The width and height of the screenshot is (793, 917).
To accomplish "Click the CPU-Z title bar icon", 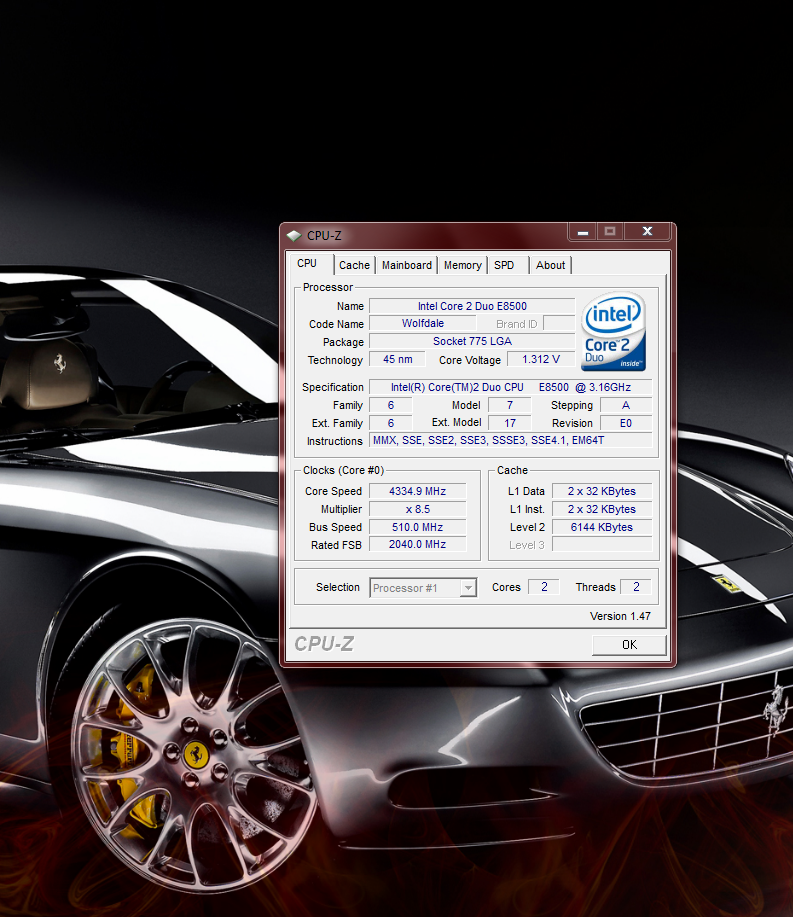I will pyautogui.click(x=294, y=236).
